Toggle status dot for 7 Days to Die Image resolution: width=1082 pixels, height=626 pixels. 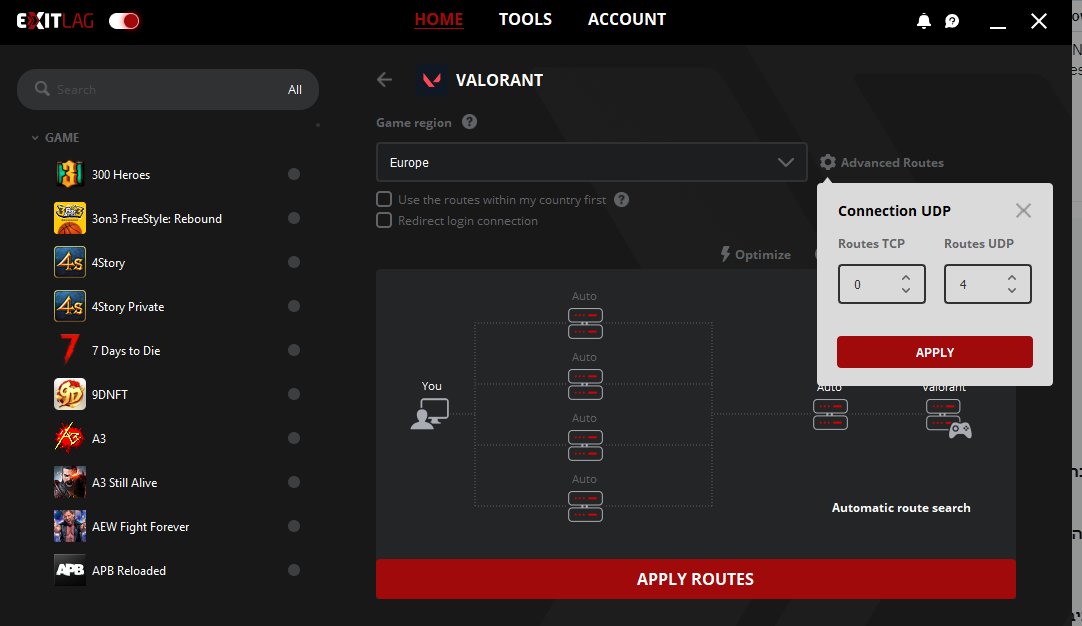coord(294,350)
